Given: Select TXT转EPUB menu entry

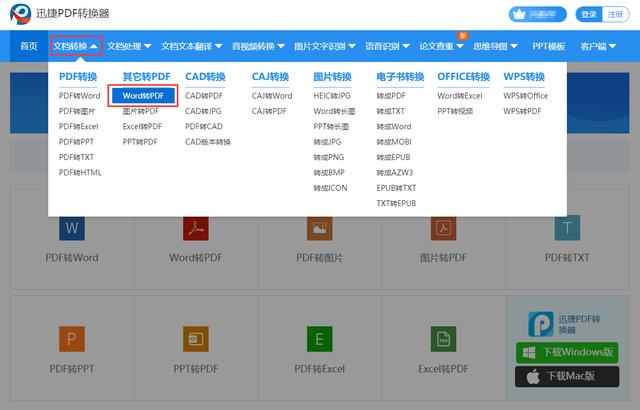Looking at the screenshot, I should 396,203.
